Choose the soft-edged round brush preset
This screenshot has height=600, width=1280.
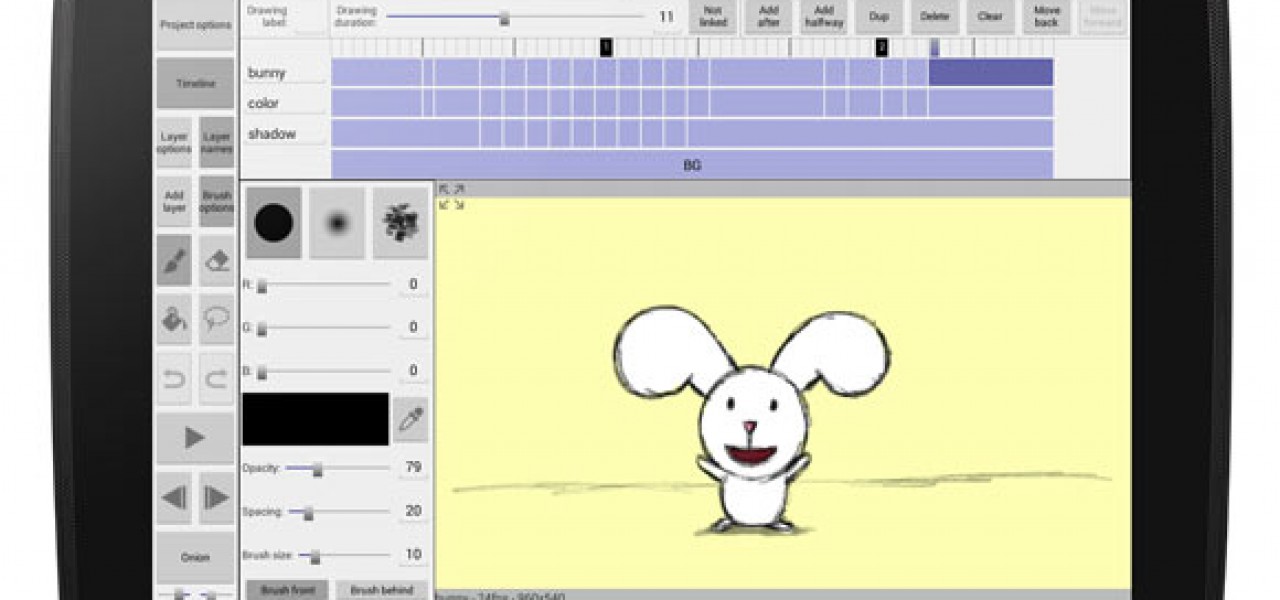[x=337, y=223]
